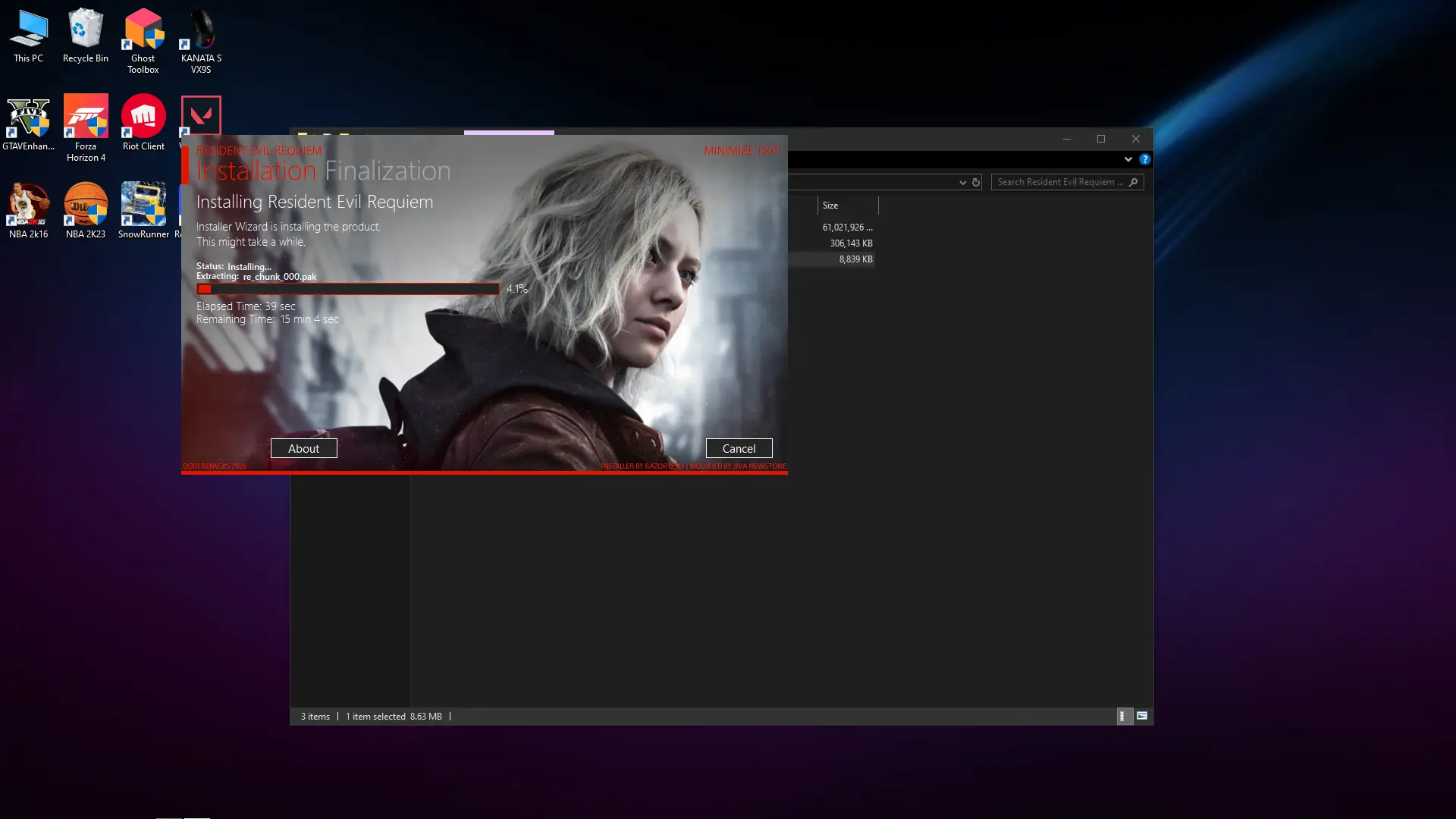1456x819 pixels.
Task: Launch Ghost Toolbox from the desktop
Action: [x=143, y=41]
